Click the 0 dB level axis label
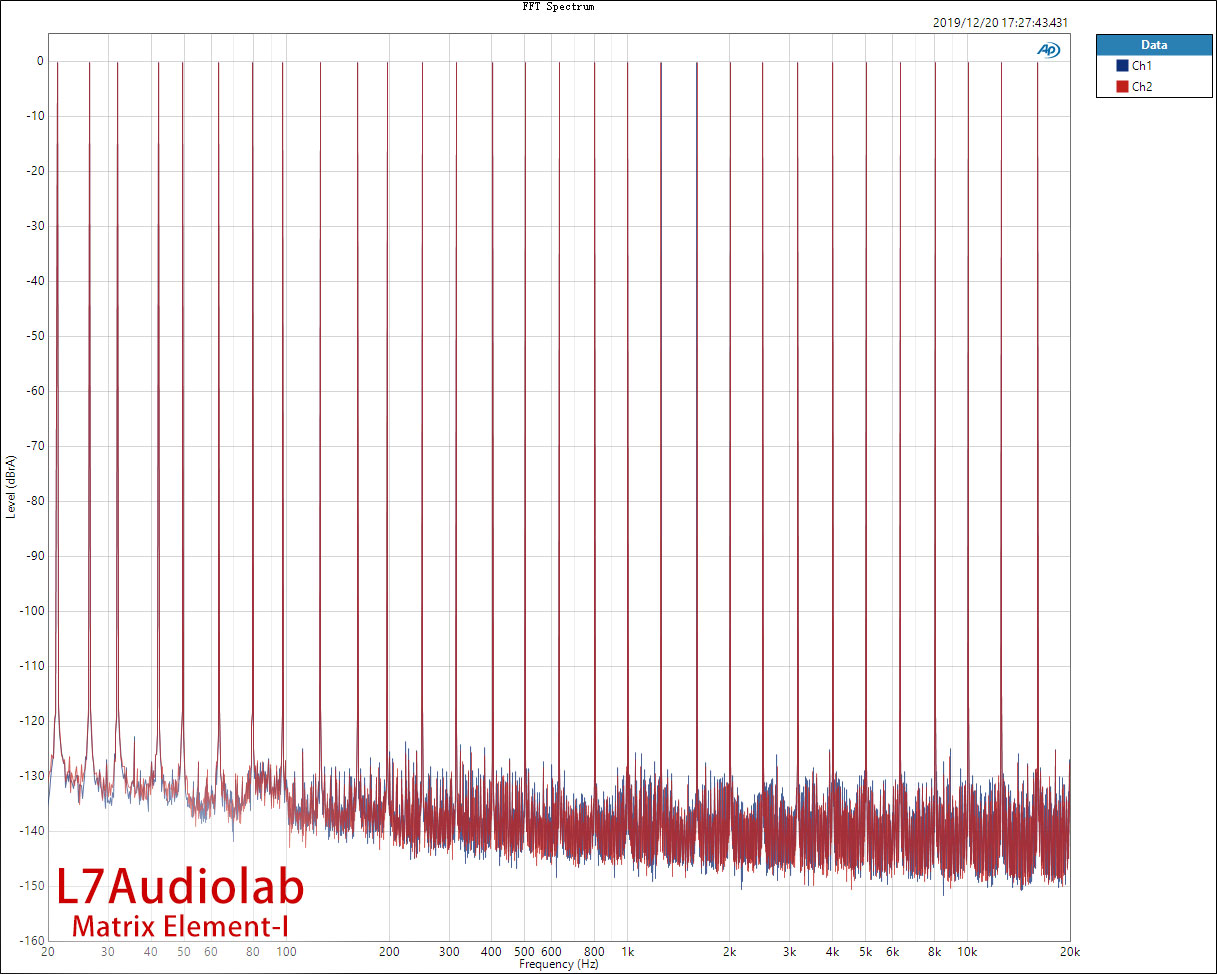Screen dimensions: 1217x974 point(39,61)
